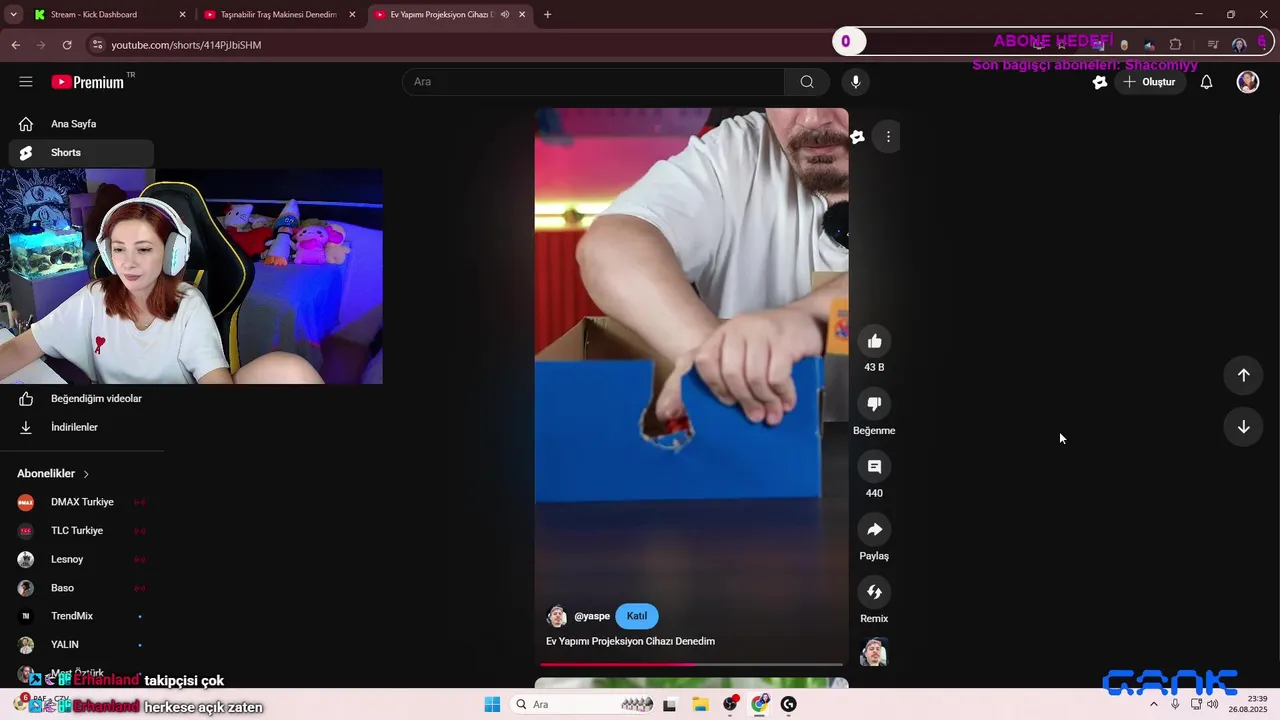The width and height of the screenshot is (1280, 720).
Task: Open the tab search dropdown arrow
Action: [13, 15]
